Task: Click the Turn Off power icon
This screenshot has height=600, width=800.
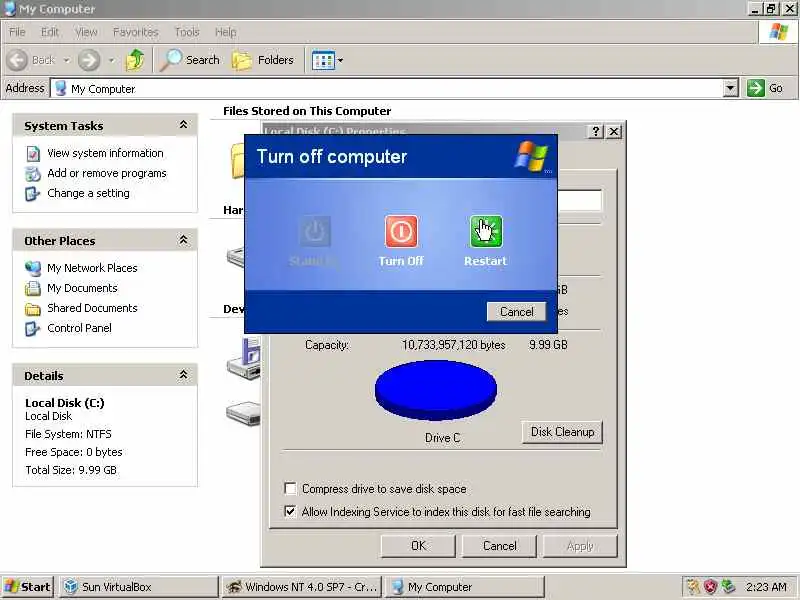Action: tap(401, 231)
